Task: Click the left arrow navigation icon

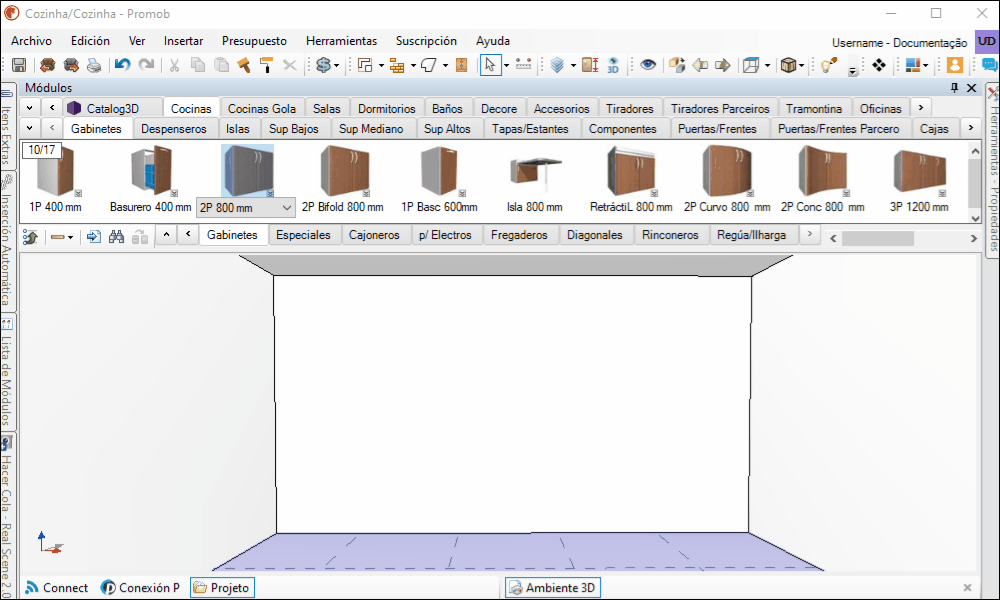Action: pyautogui.click(x=700, y=65)
